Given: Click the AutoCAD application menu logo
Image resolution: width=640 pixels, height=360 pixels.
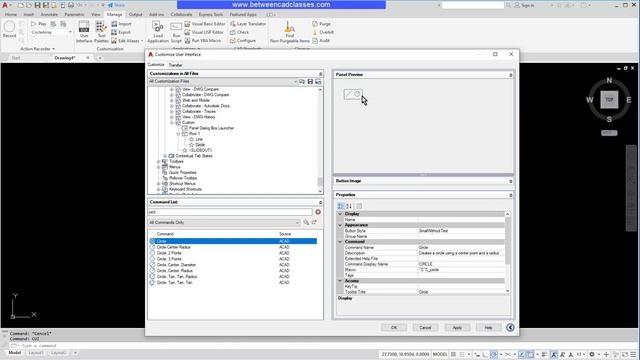Looking at the screenshot, I should tap(6, 5).
